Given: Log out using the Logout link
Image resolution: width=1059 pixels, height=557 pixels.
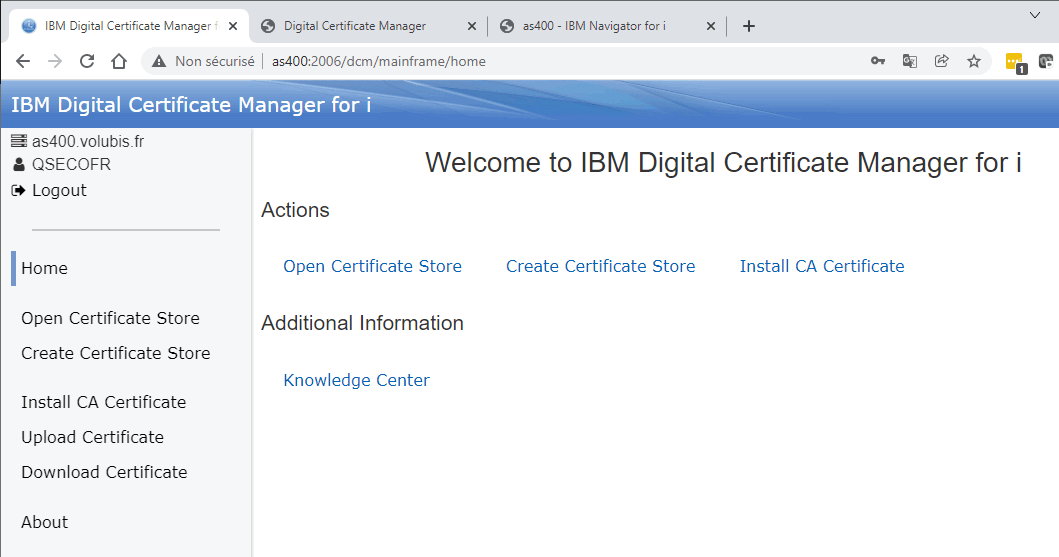Looking at the screenshot, I should tap(59, 190).
